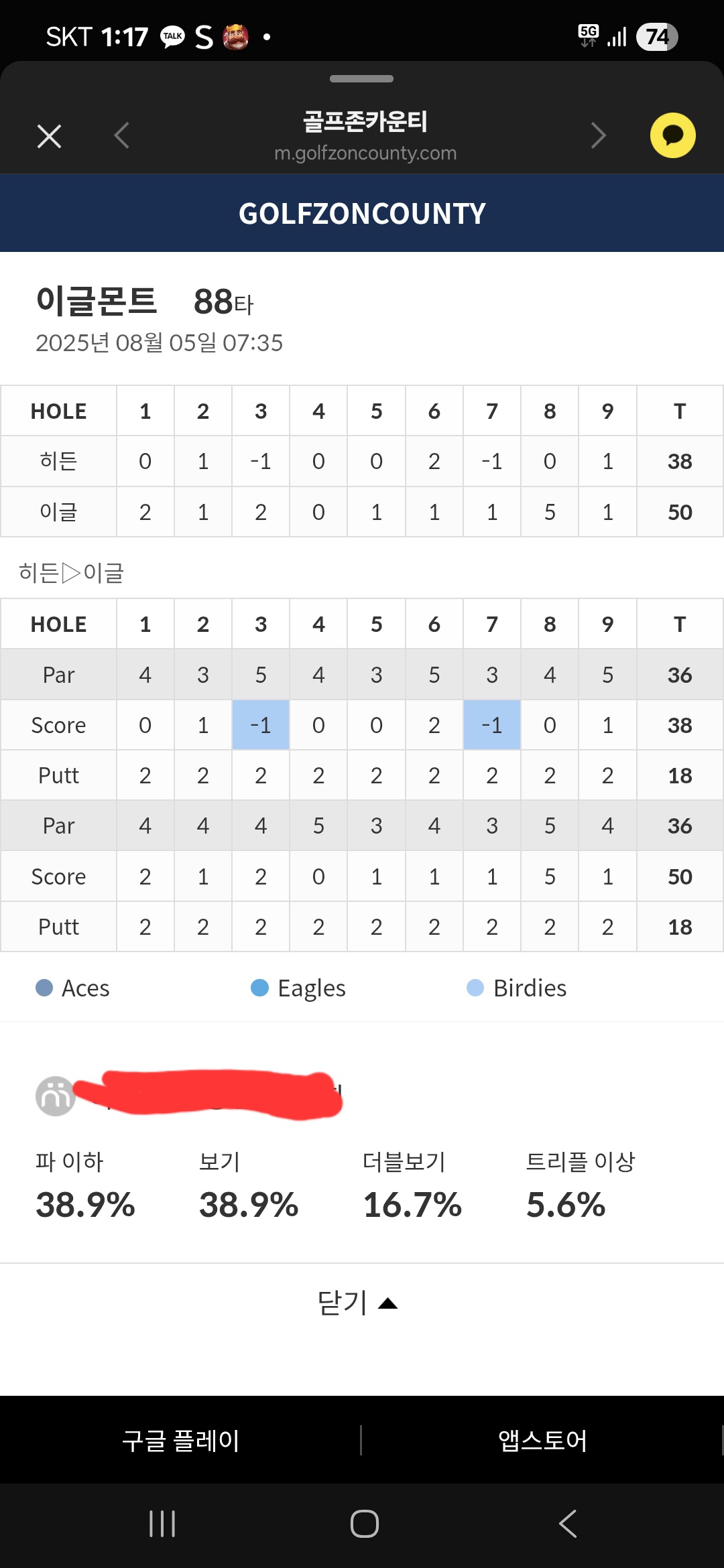
Task: Tap the m.golfzoncounty.com address text
Action: click(x=365, y=153)
